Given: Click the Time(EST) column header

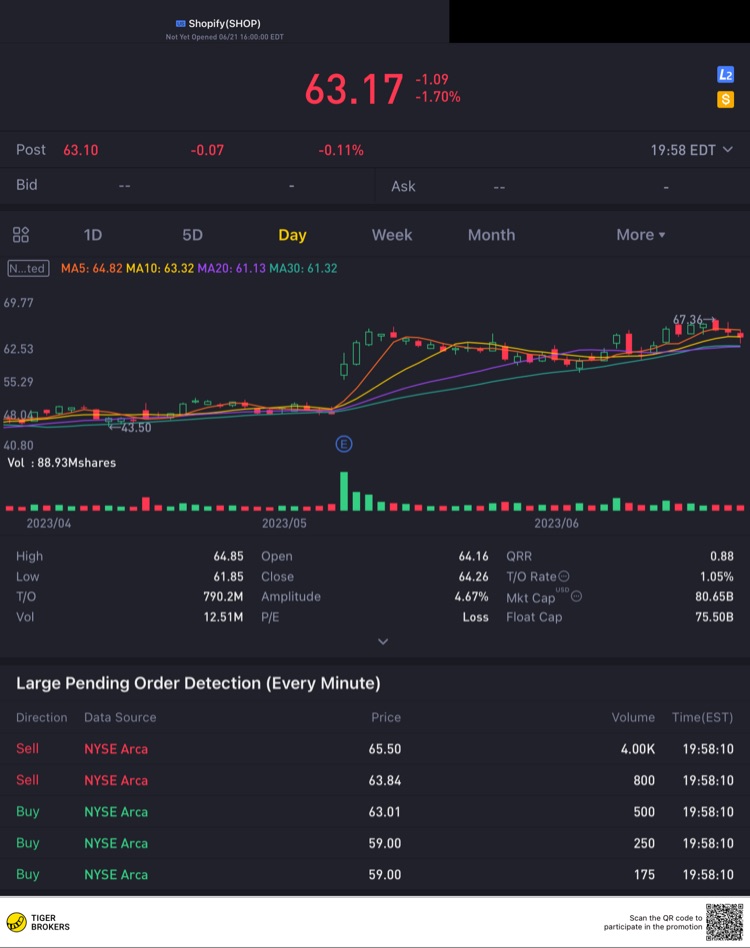Looking at the screenshot, I should click(x=702, y=717).
